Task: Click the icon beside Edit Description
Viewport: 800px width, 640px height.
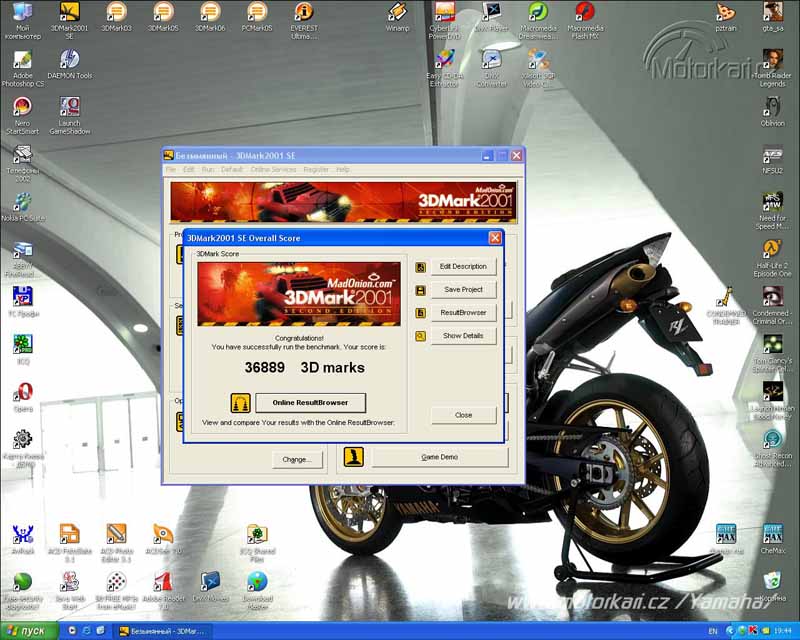Action: [x=420, y=267]
